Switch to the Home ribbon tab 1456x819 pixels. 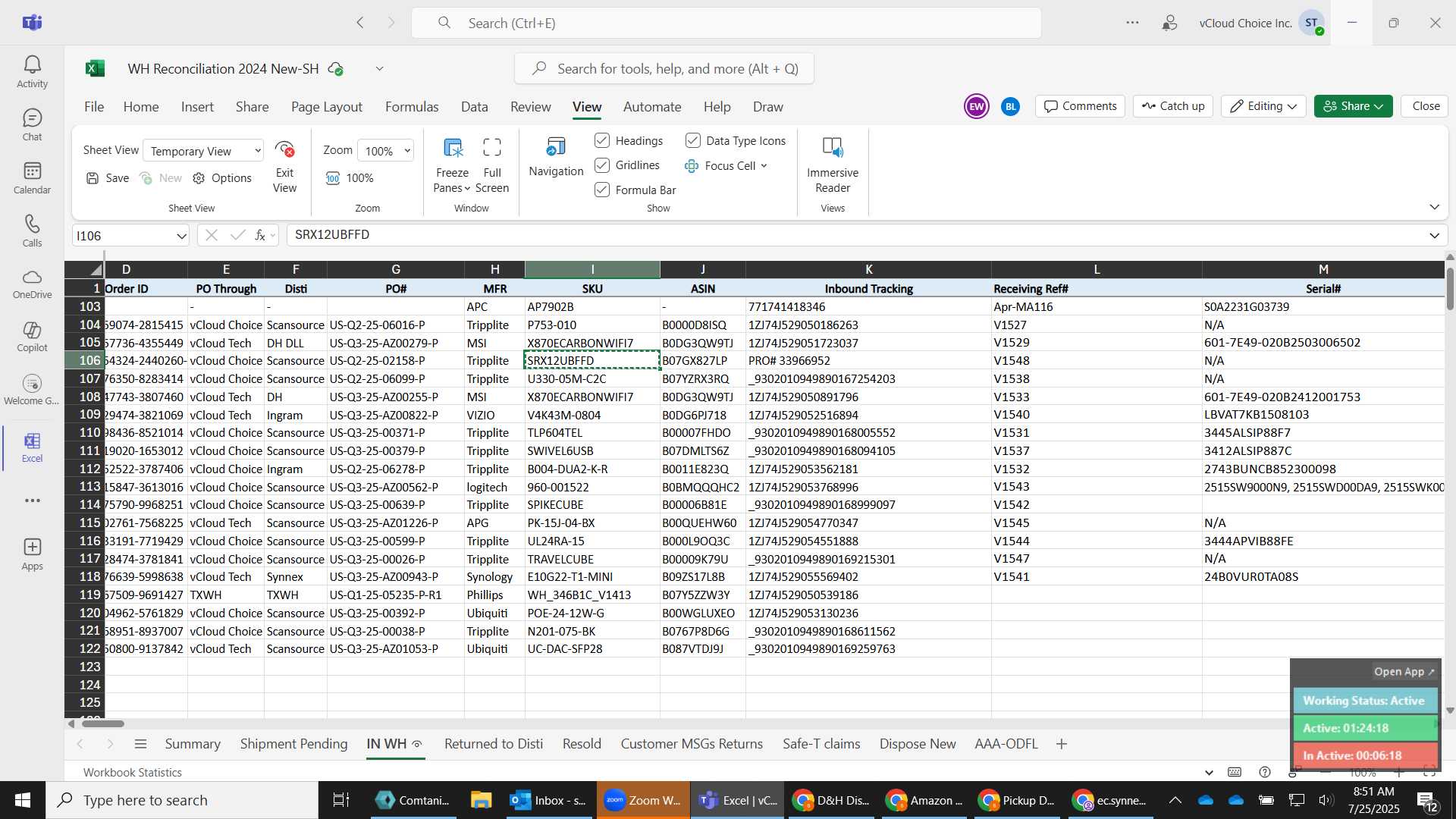pos(141,107)
